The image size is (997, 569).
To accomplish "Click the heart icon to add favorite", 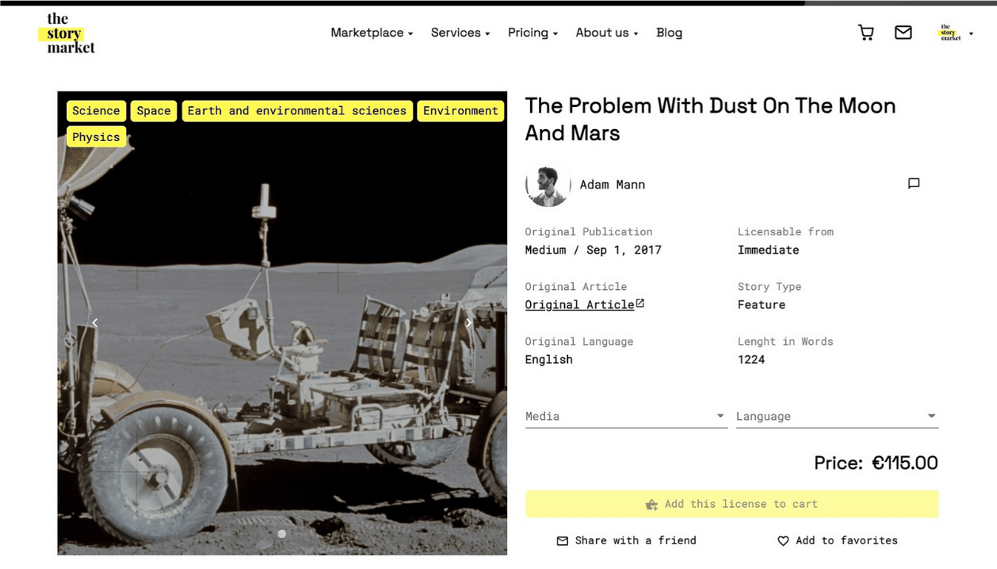I will click(x=783, y=541).
